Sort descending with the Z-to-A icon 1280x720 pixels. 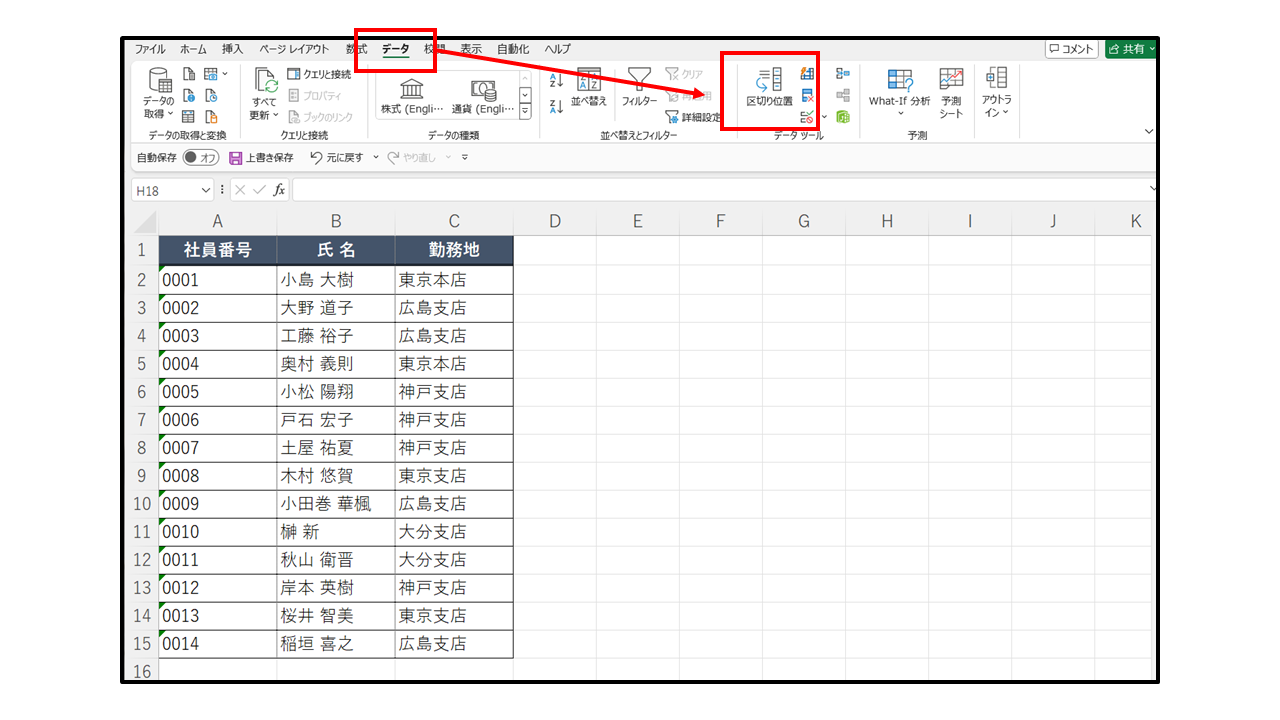557,106
